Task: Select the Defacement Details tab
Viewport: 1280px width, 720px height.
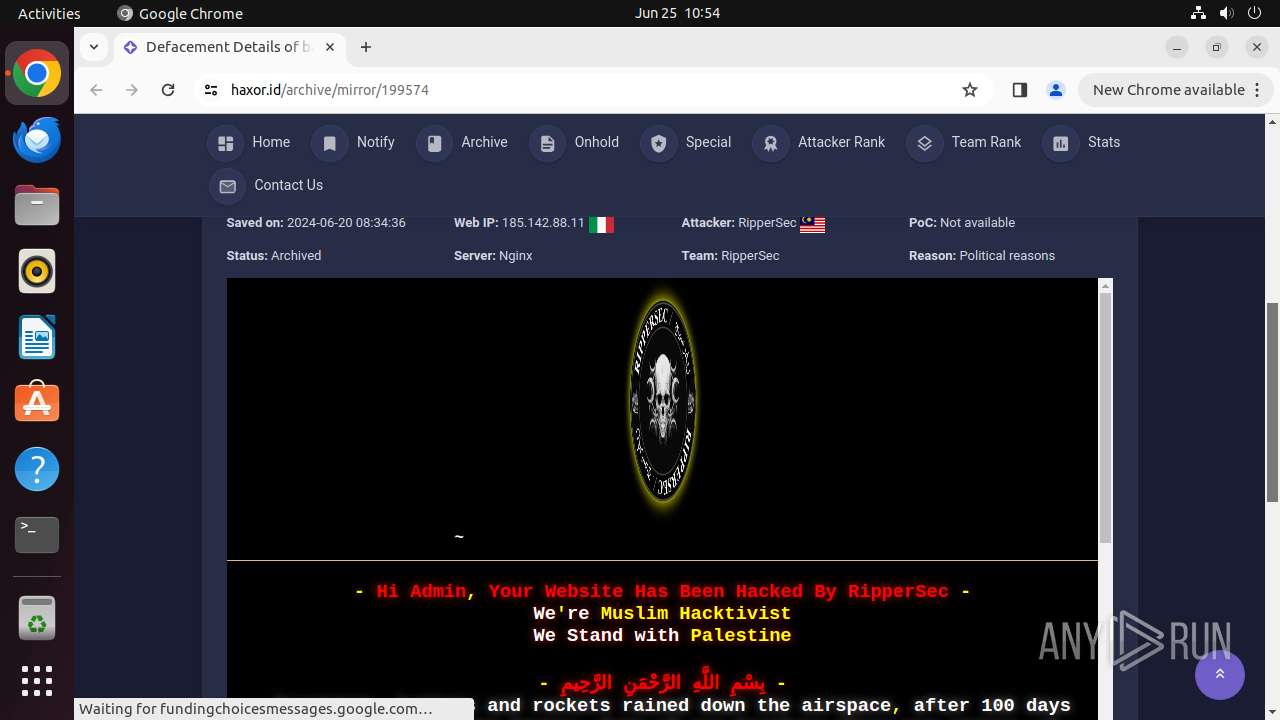Action: 228,47
